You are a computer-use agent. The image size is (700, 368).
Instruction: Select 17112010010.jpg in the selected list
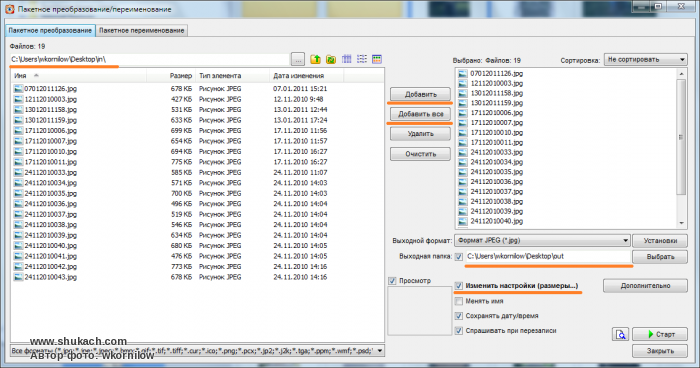click(496, 133)
